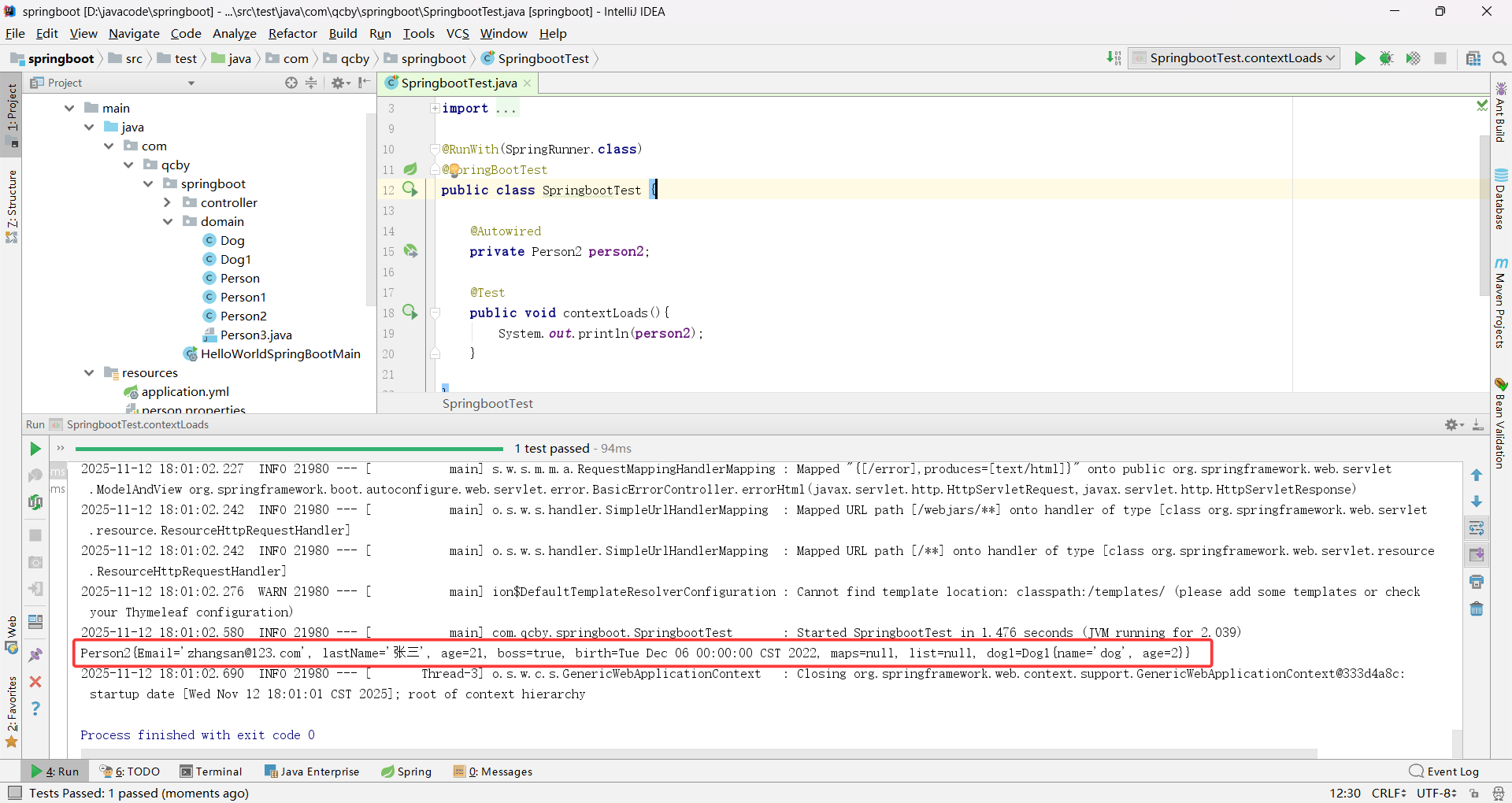
Task: Open the TODO tool window
Action: pyautogui.click(x=129, y=772)
